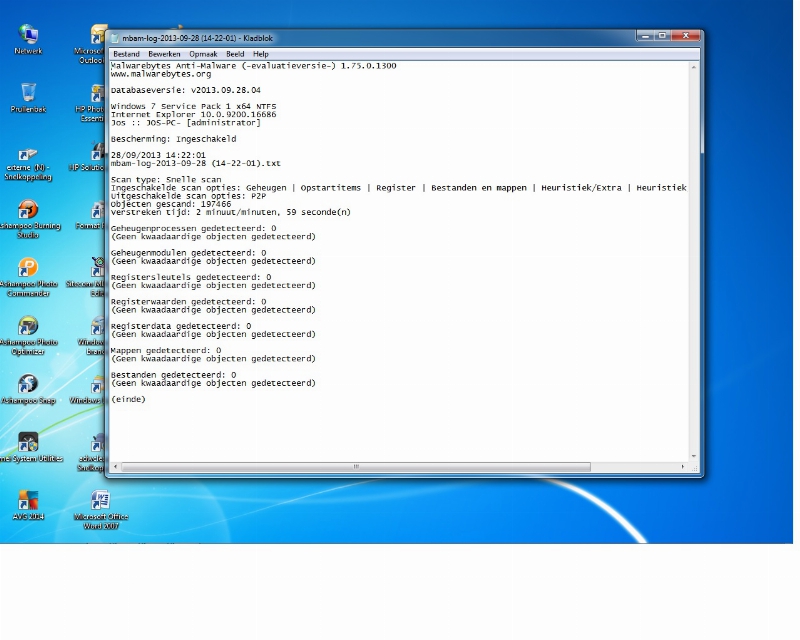Select the Microsoft Outlook desktop icon
Screen dimensions: 800x640
coord(91,45)
